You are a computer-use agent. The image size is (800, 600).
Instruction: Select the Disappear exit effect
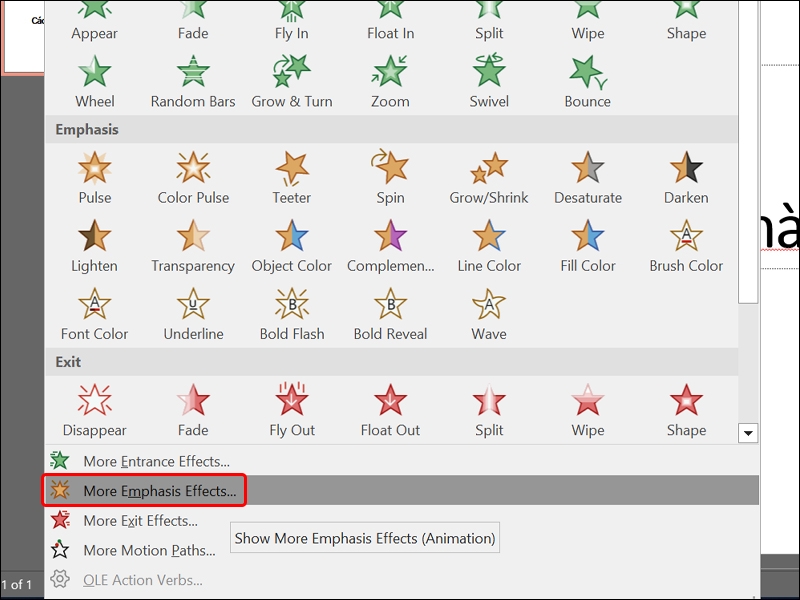pos(94,411)
